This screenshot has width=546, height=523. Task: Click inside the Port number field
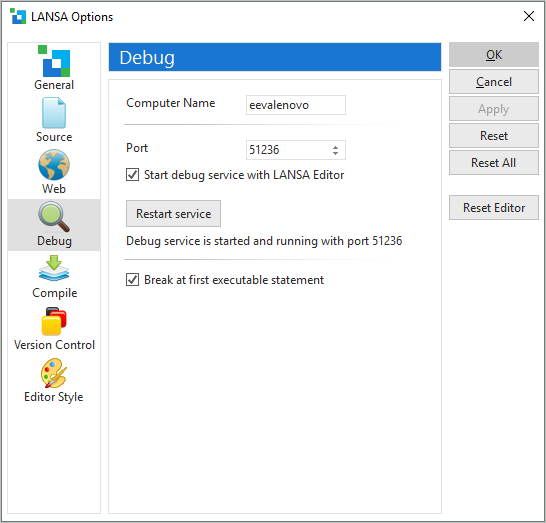tap(288, 150)
